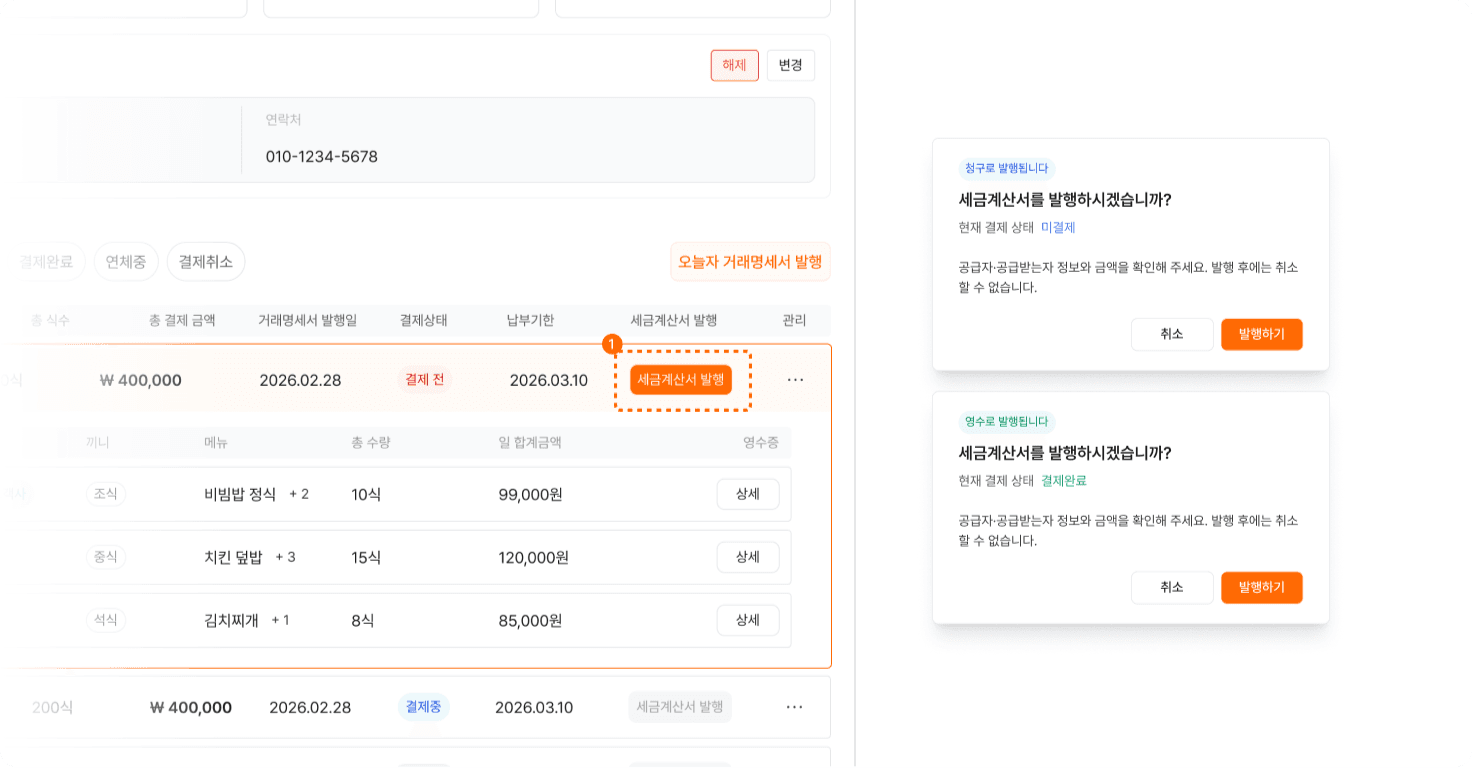
Task: Click the 조식 meal tag
Action: click(x=106, y=494)
